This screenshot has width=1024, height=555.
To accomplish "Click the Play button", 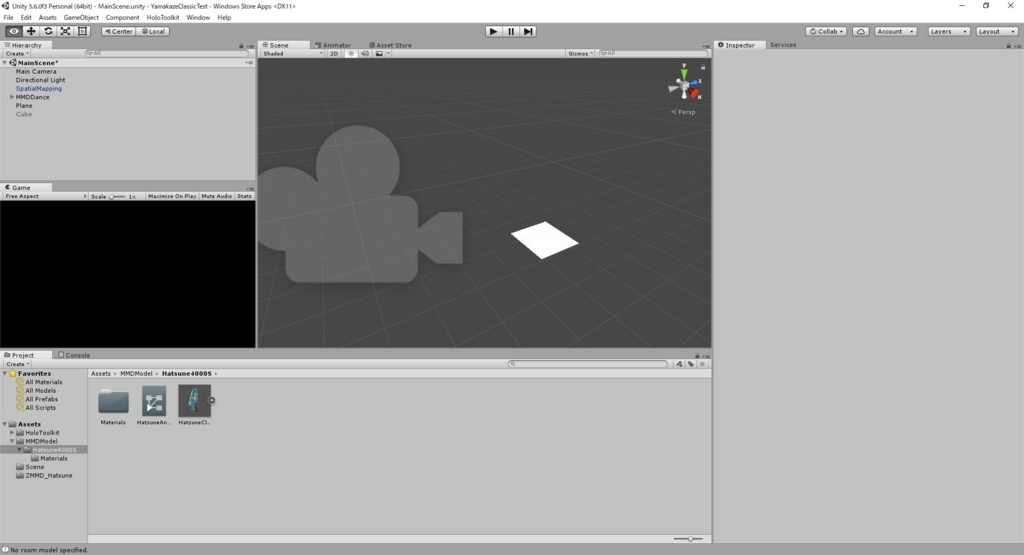I will [x=494, y=31].
